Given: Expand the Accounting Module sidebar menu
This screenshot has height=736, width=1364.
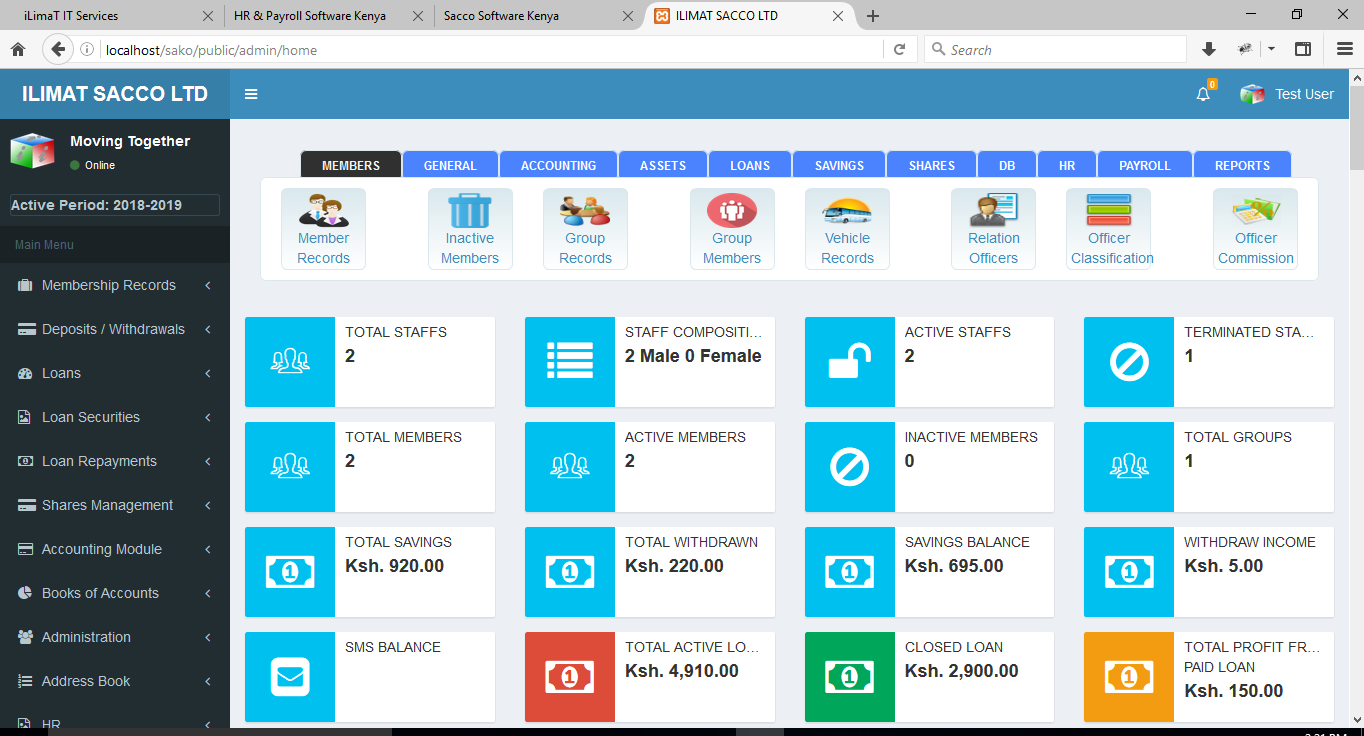Looking at the screenshot, I should click(x=101, y=549).
